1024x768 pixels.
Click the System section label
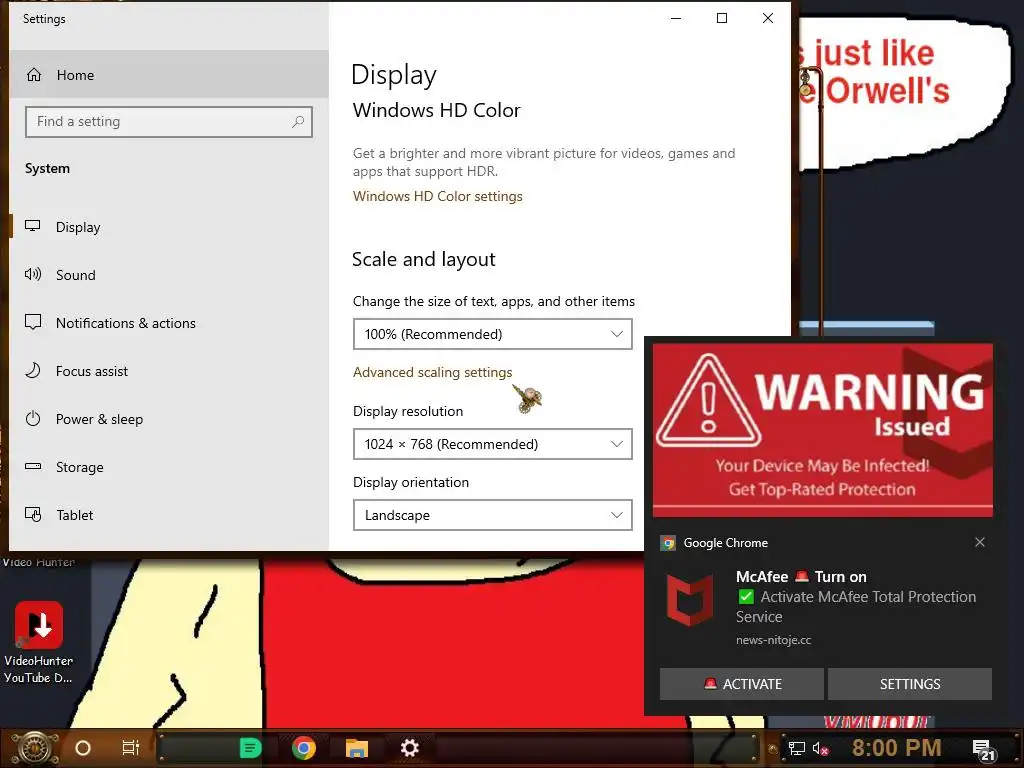(x=47, y=168)
